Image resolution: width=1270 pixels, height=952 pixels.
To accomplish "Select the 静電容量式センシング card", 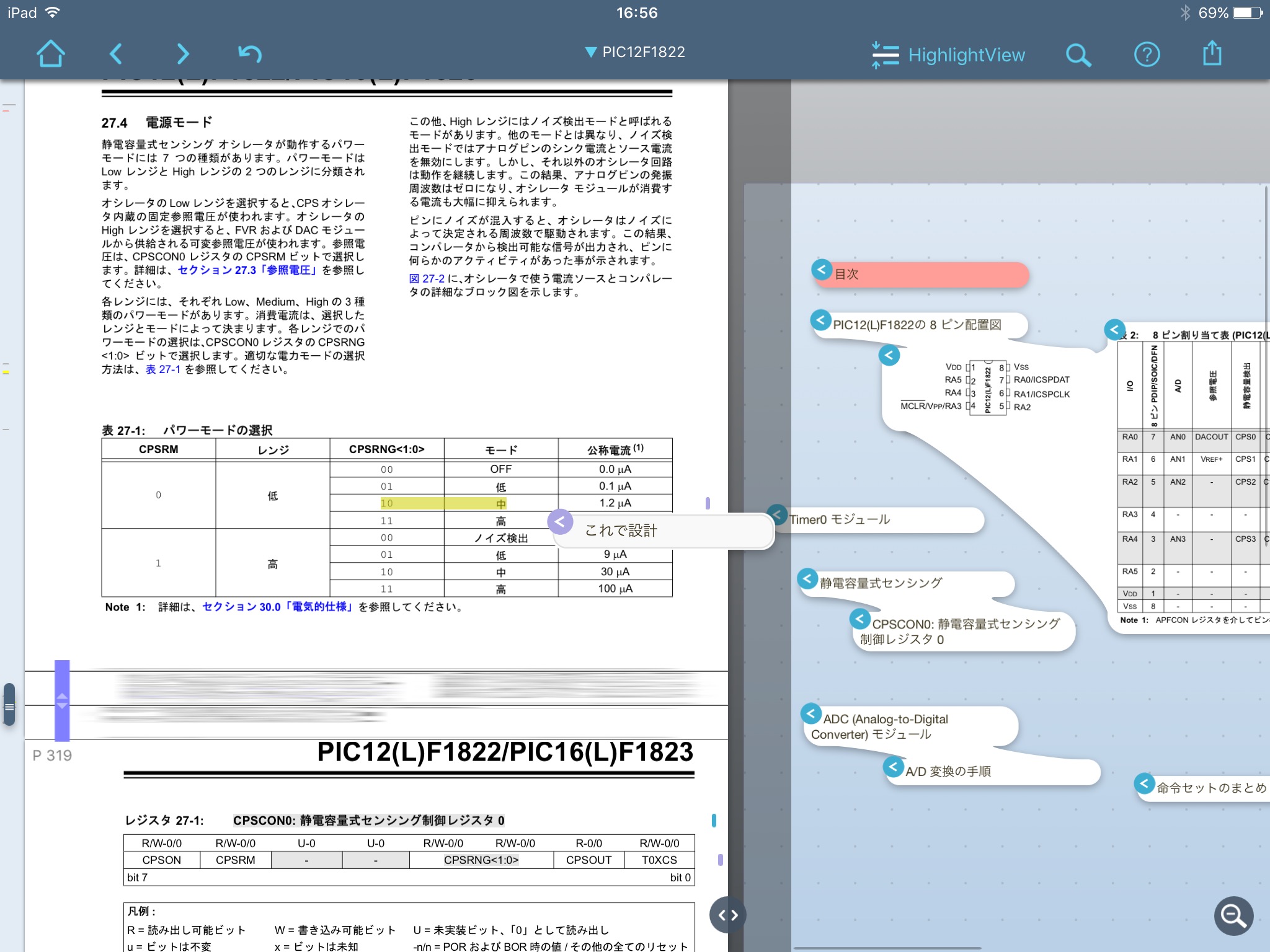I will point(908,583).
